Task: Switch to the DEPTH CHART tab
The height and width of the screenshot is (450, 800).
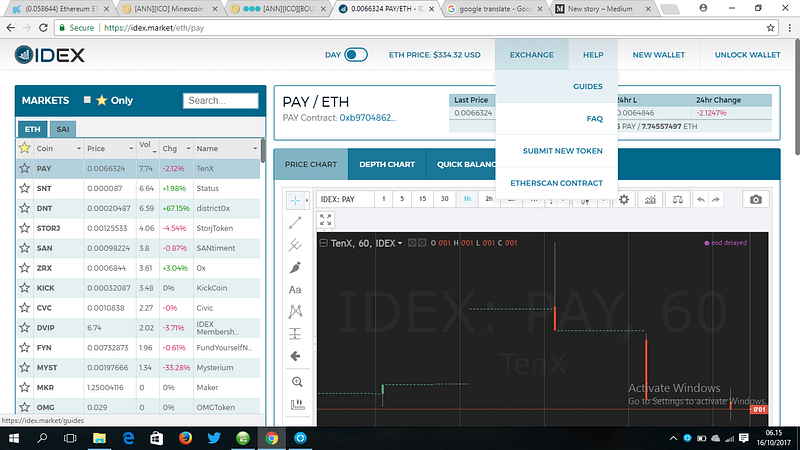Action: (387, 164)
